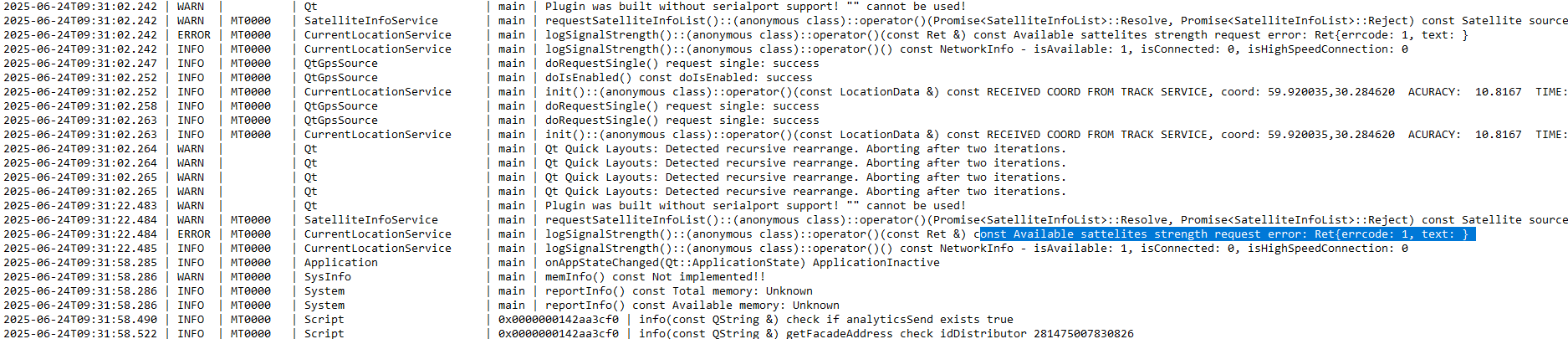Select timestamp 09:31:58.285
The width and height of the screenshot is (1568, 339).
tap(80, 263)
